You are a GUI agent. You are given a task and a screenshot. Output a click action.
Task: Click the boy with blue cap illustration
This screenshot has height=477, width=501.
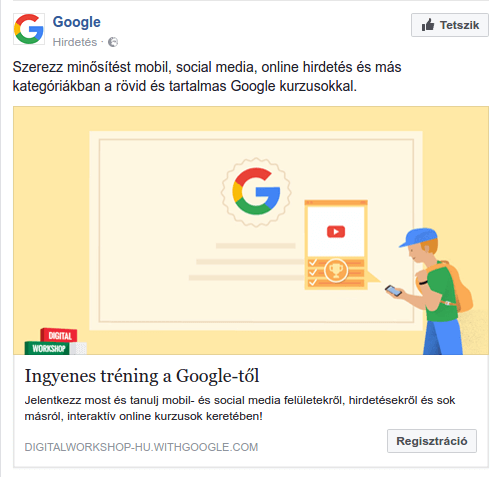pyautogui.click(x=436, y=291)
